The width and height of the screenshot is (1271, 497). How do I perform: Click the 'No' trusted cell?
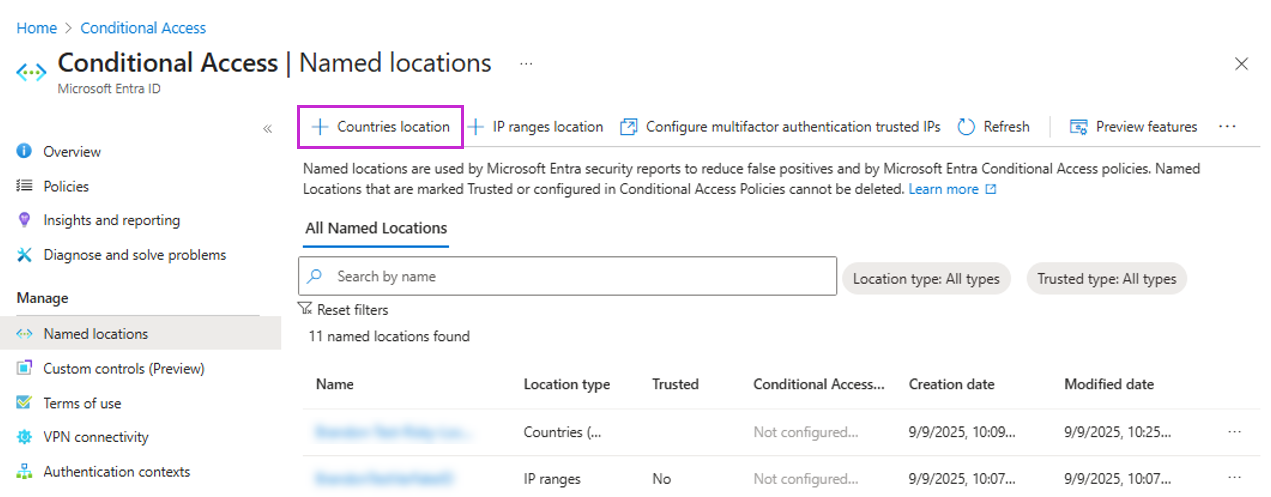pyautogui.click(x=661, y=479)
